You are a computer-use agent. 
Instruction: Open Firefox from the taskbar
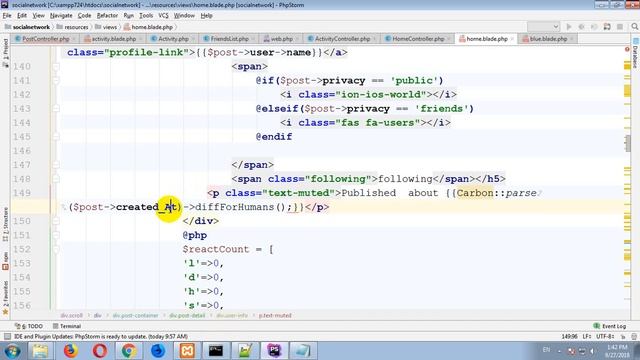(70, 351)
